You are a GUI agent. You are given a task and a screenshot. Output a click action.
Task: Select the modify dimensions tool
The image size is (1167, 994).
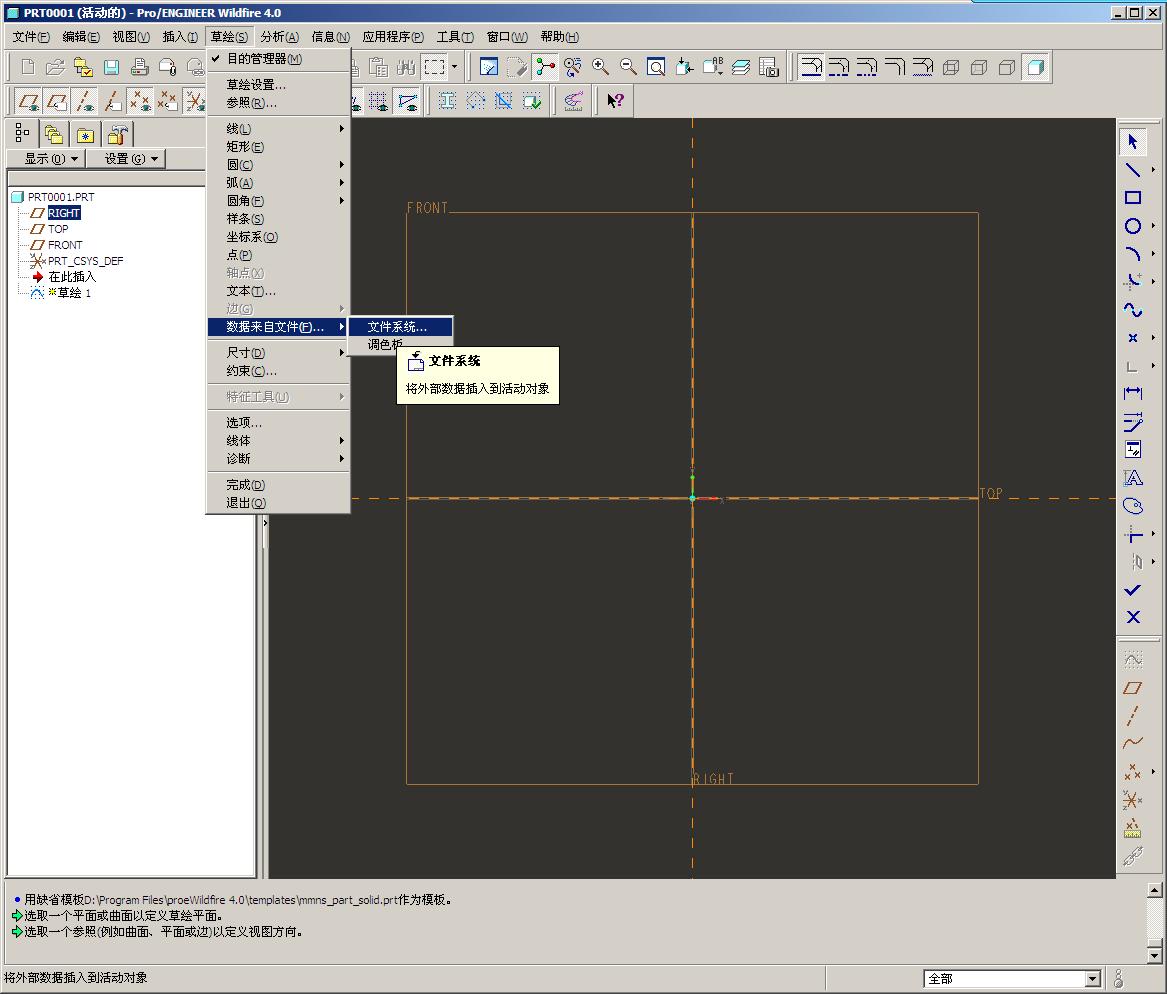point(1133,422)
